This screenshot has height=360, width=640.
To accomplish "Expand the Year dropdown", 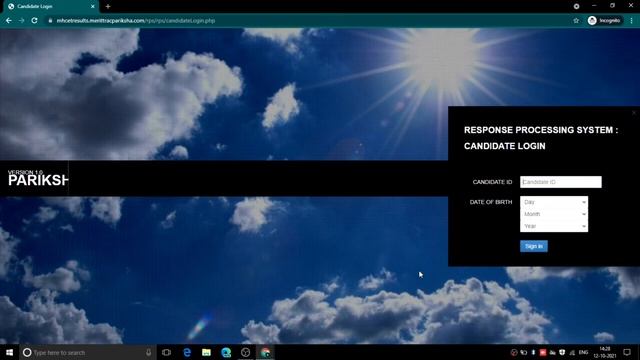I will [x=554, y=226].
